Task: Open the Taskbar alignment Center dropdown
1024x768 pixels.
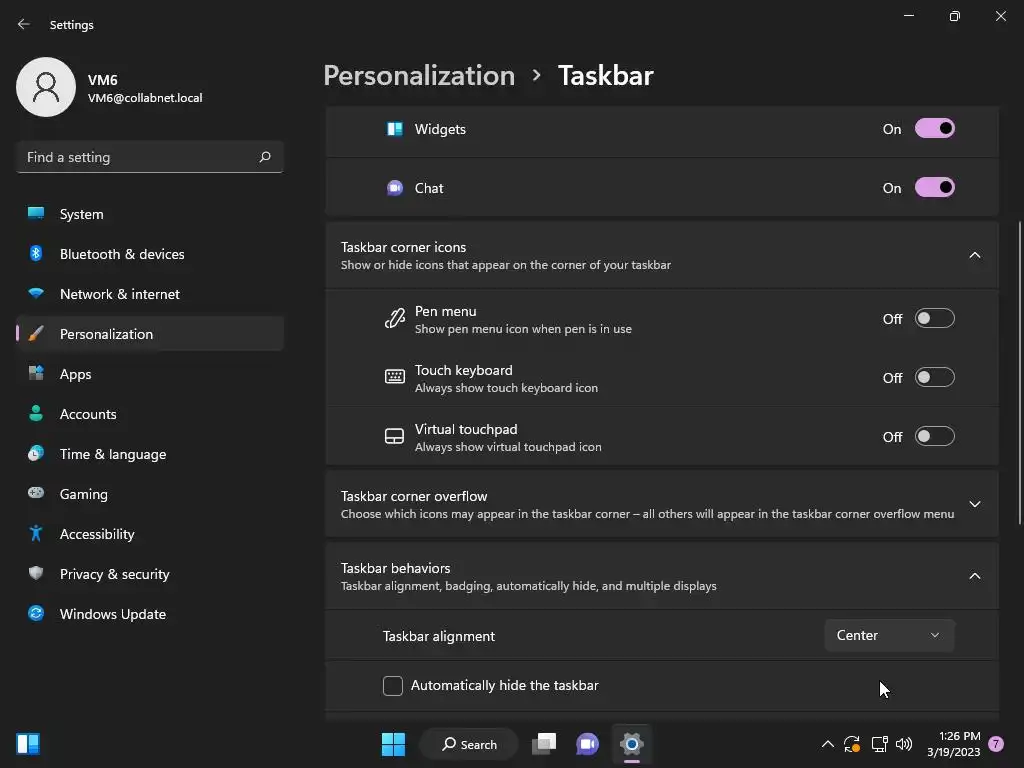Action: (889, 635)
